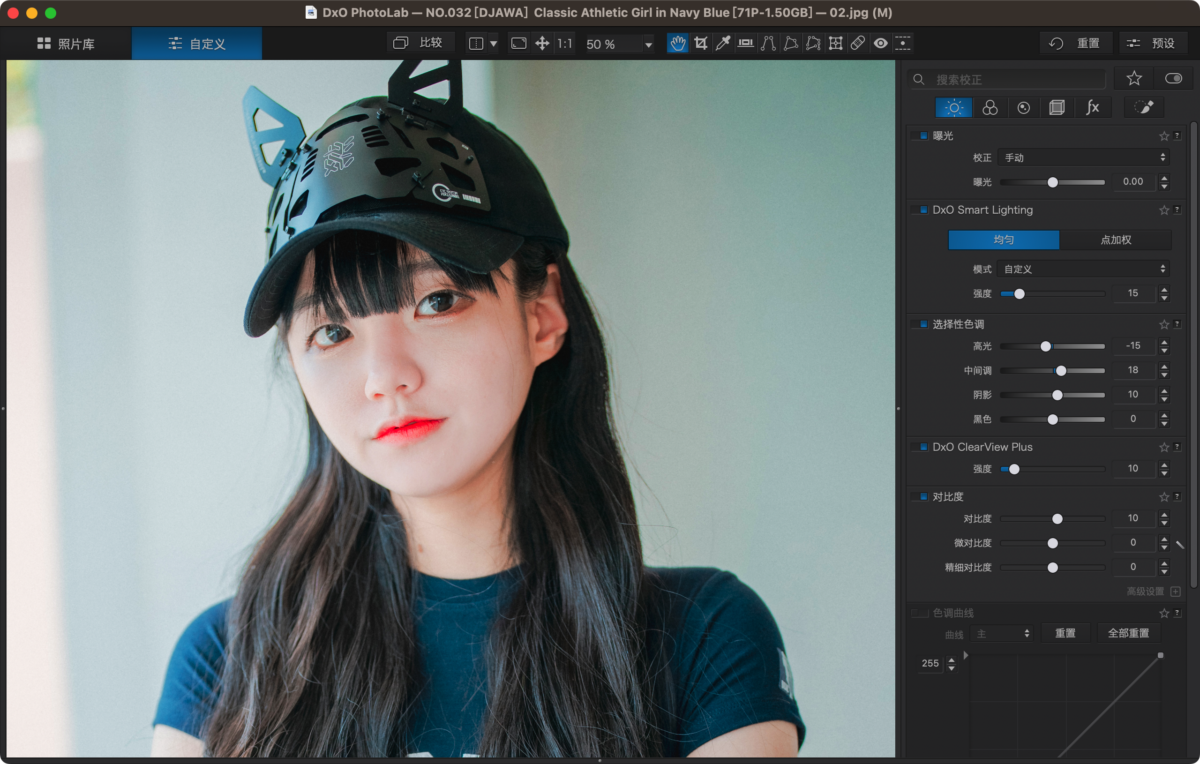1200x764 pixels.
Task: Select the Hand pan tool
Action: 678,43
